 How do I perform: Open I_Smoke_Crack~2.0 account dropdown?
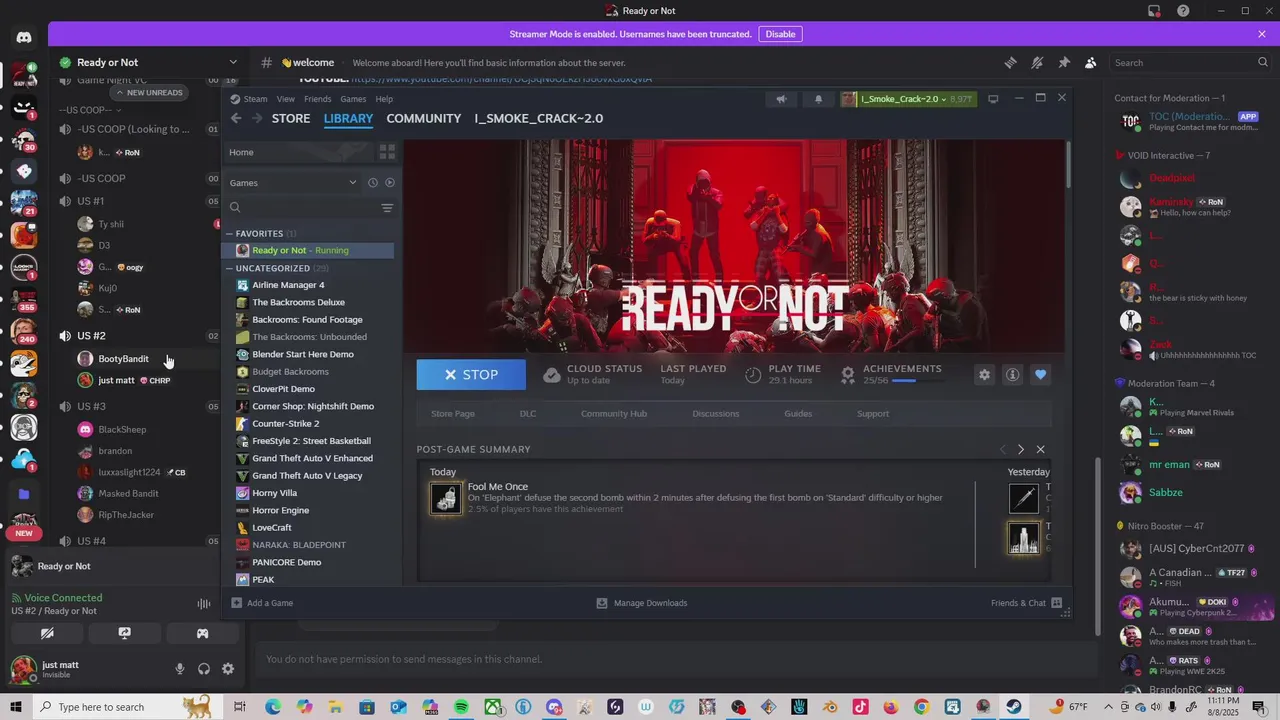point(907,99)
